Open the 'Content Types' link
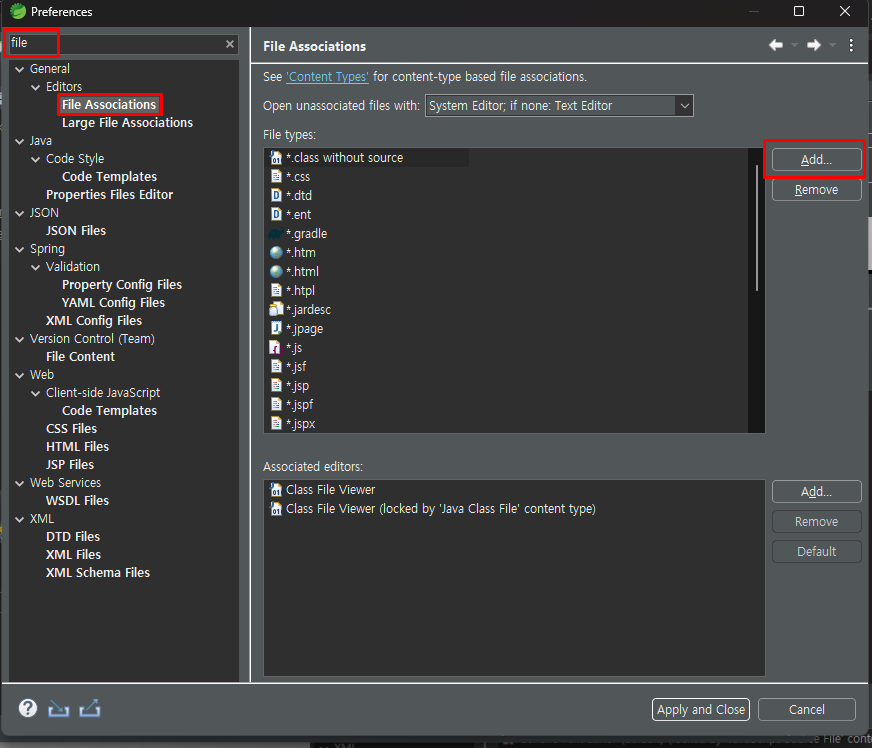The width and height of the screenshot is (872, 748). [x=327, y=77]
